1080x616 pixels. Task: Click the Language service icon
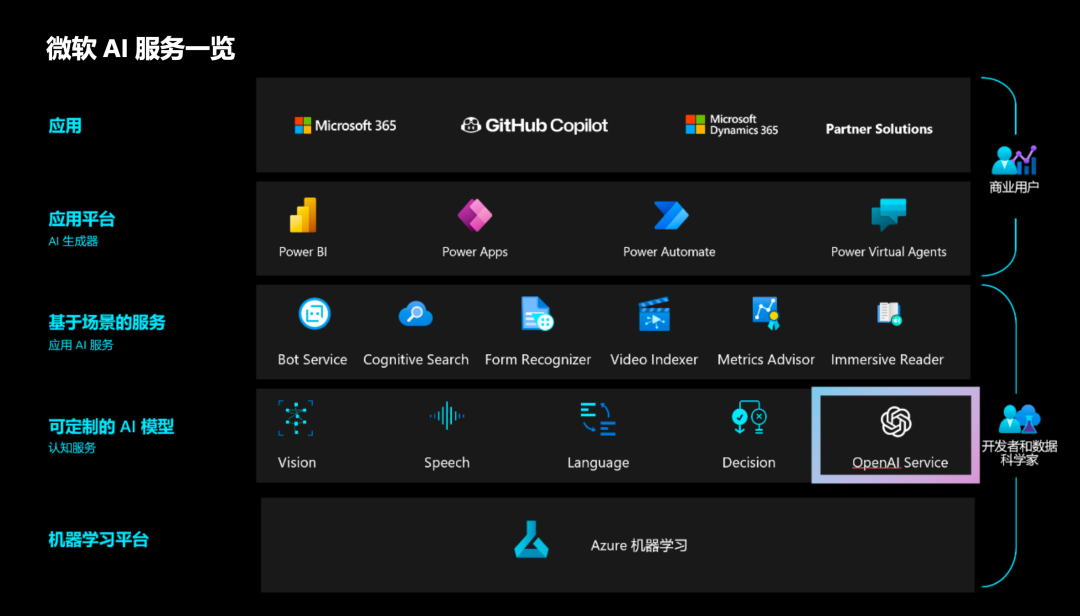pos(598,419)
